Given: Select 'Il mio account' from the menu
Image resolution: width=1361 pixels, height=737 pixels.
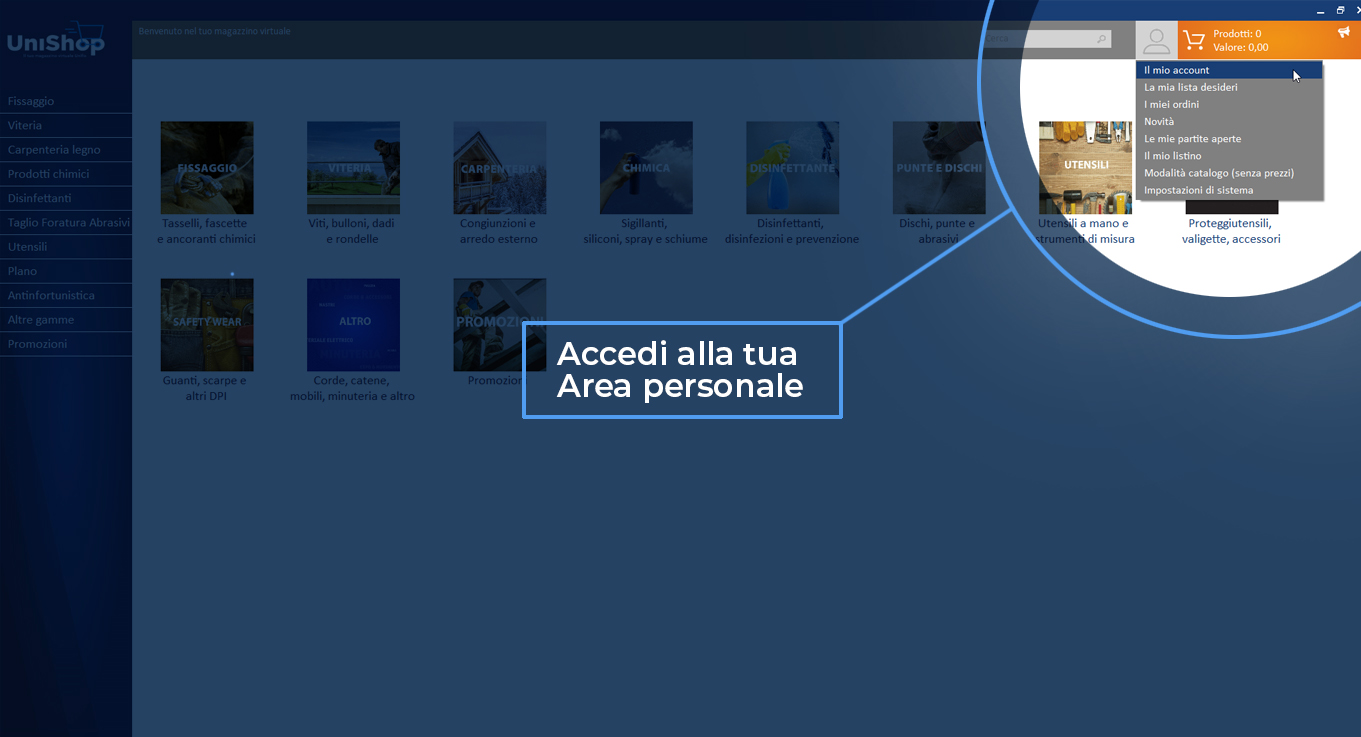Looking at the screenshot, I should (x=1229, y=70).
